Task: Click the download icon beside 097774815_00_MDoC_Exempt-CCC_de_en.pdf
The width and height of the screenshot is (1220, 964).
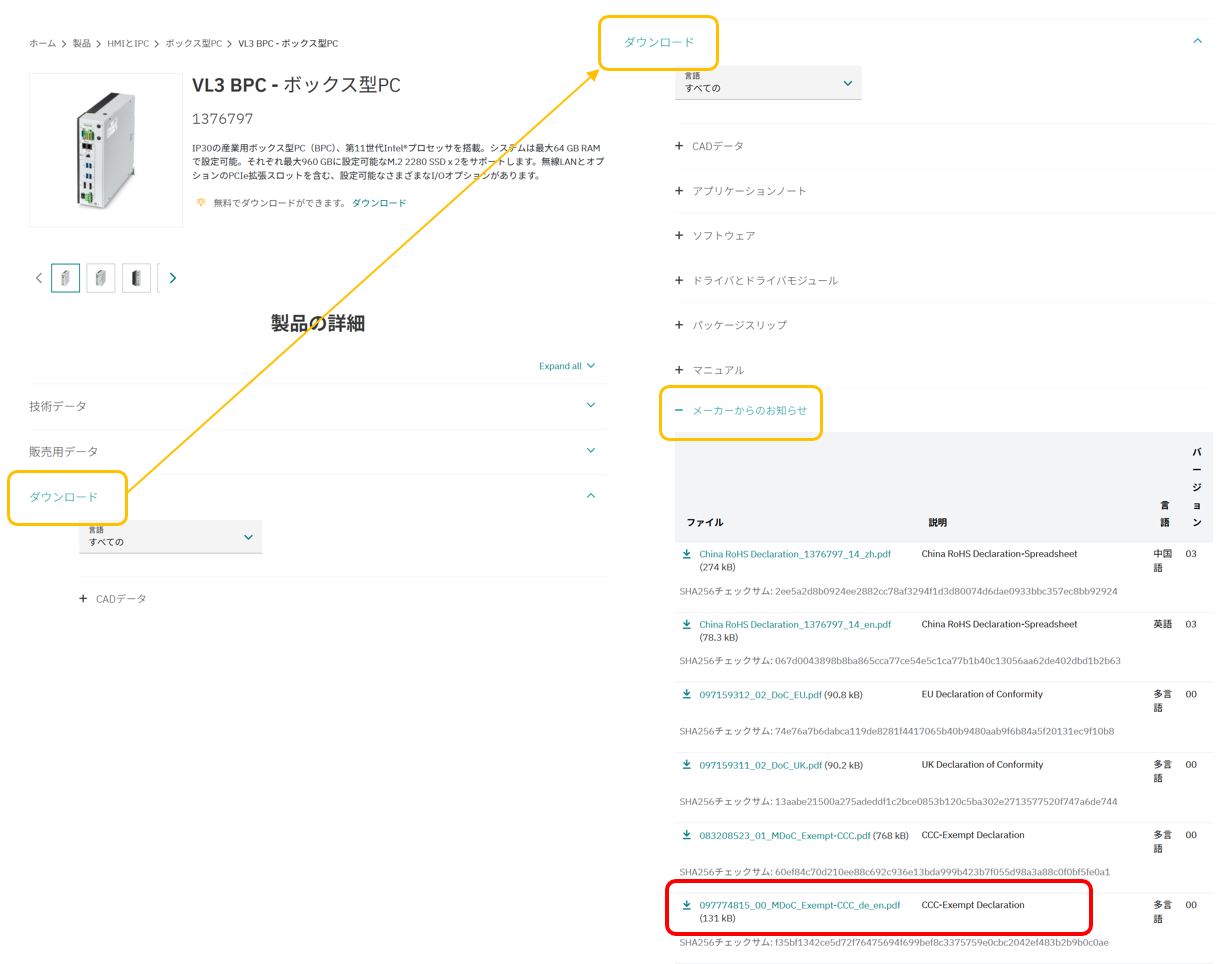Action: tap(686, 905)
